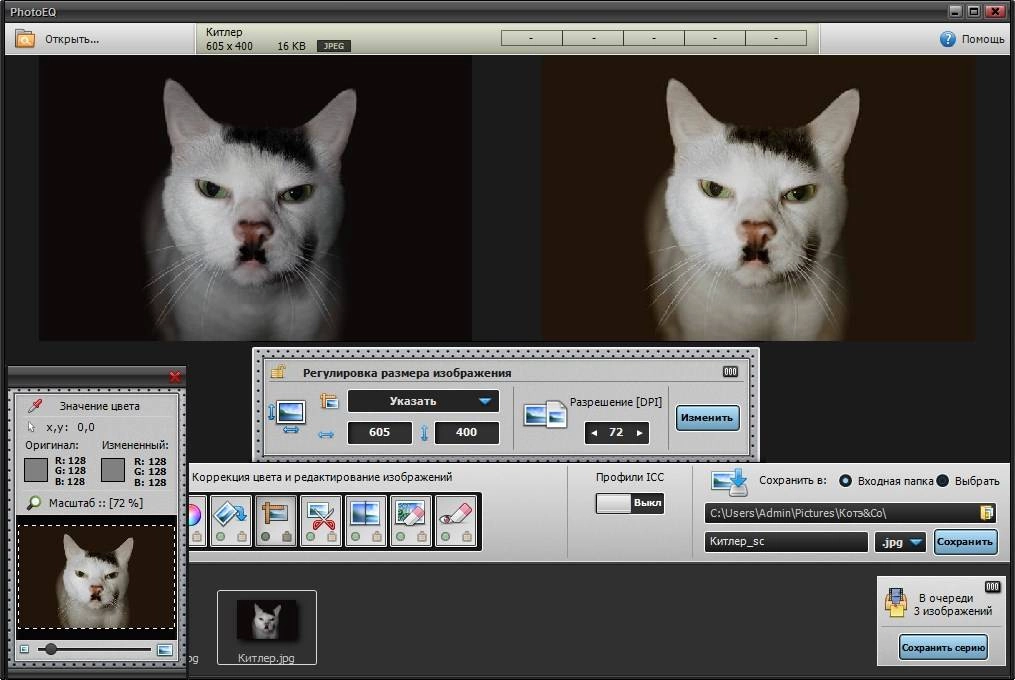Click the output path field C:\Users\Admin\Pictures
This screenshot has width=1015, height=680.
coord(850,513)
